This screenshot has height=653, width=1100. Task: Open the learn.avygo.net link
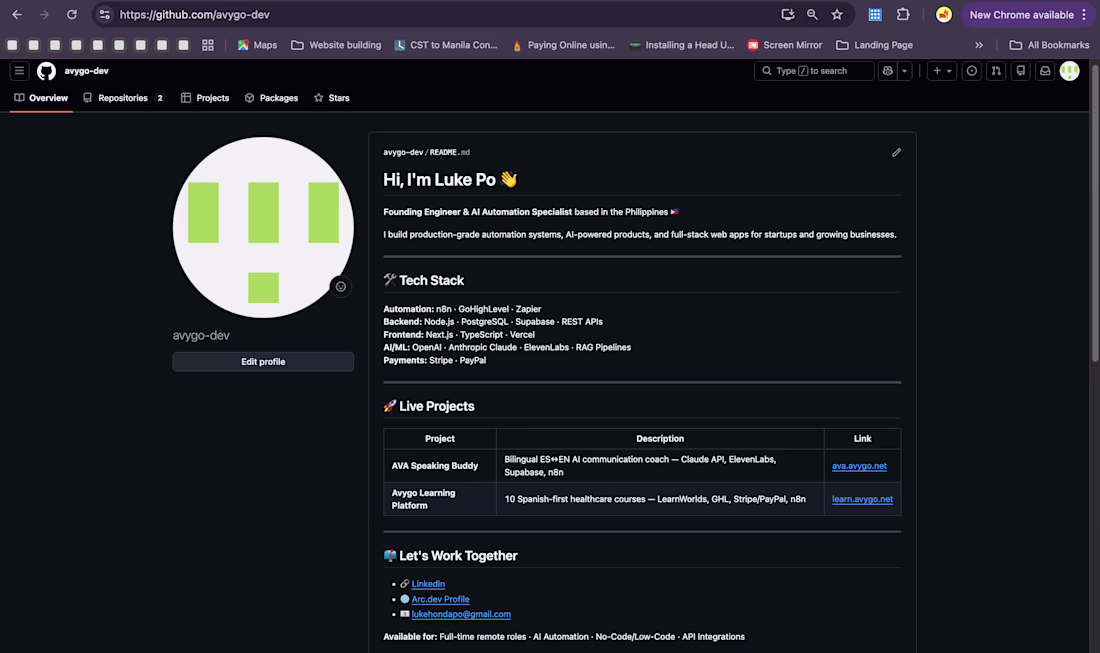tap(862, 499)
